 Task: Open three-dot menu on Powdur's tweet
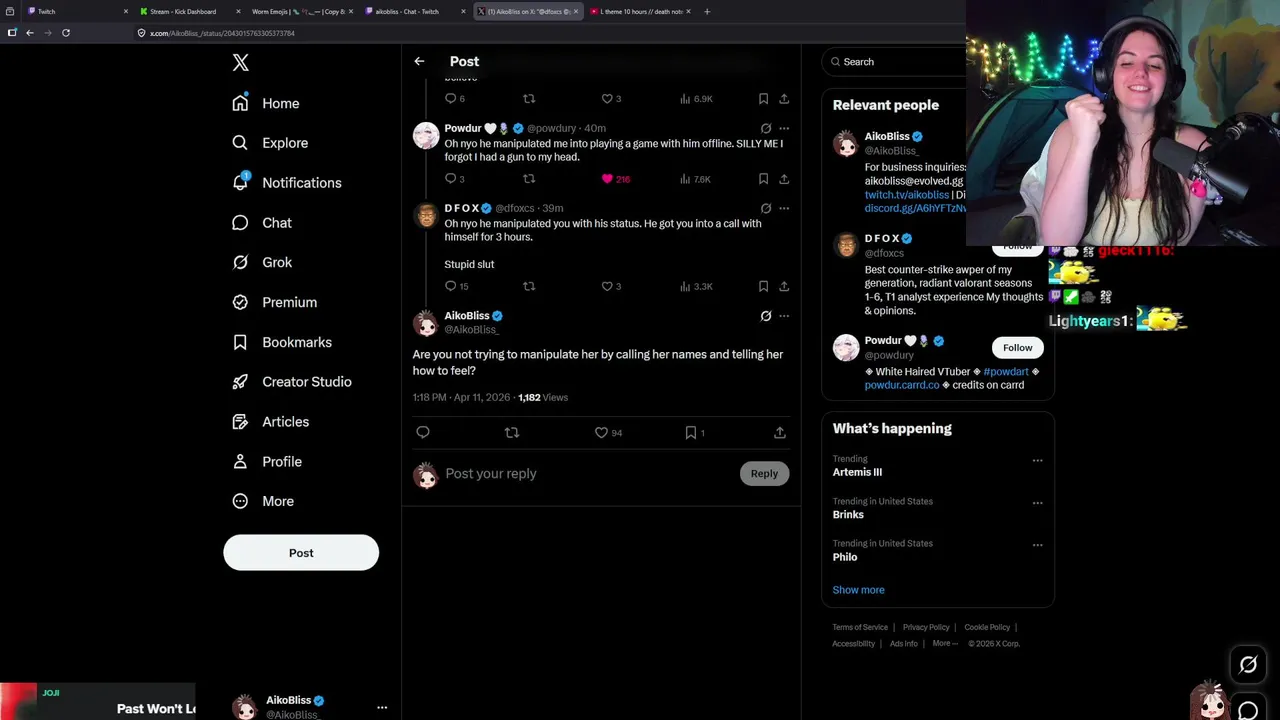[x=784, y=128]
